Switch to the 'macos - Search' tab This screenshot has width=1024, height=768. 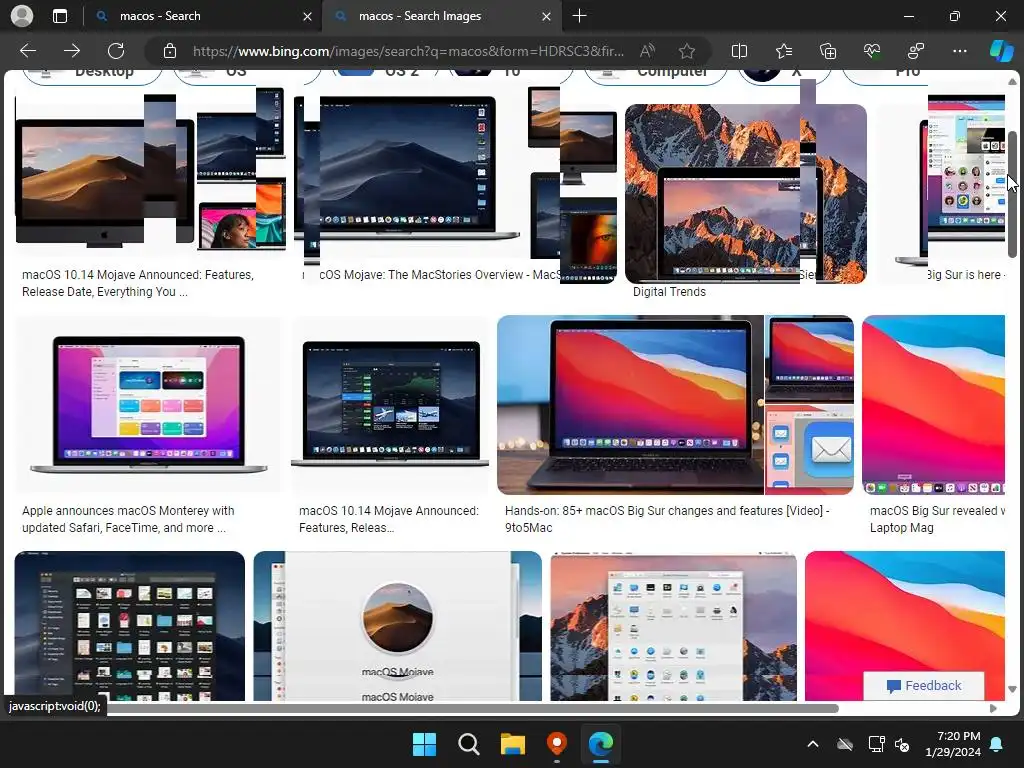[202, 16]
